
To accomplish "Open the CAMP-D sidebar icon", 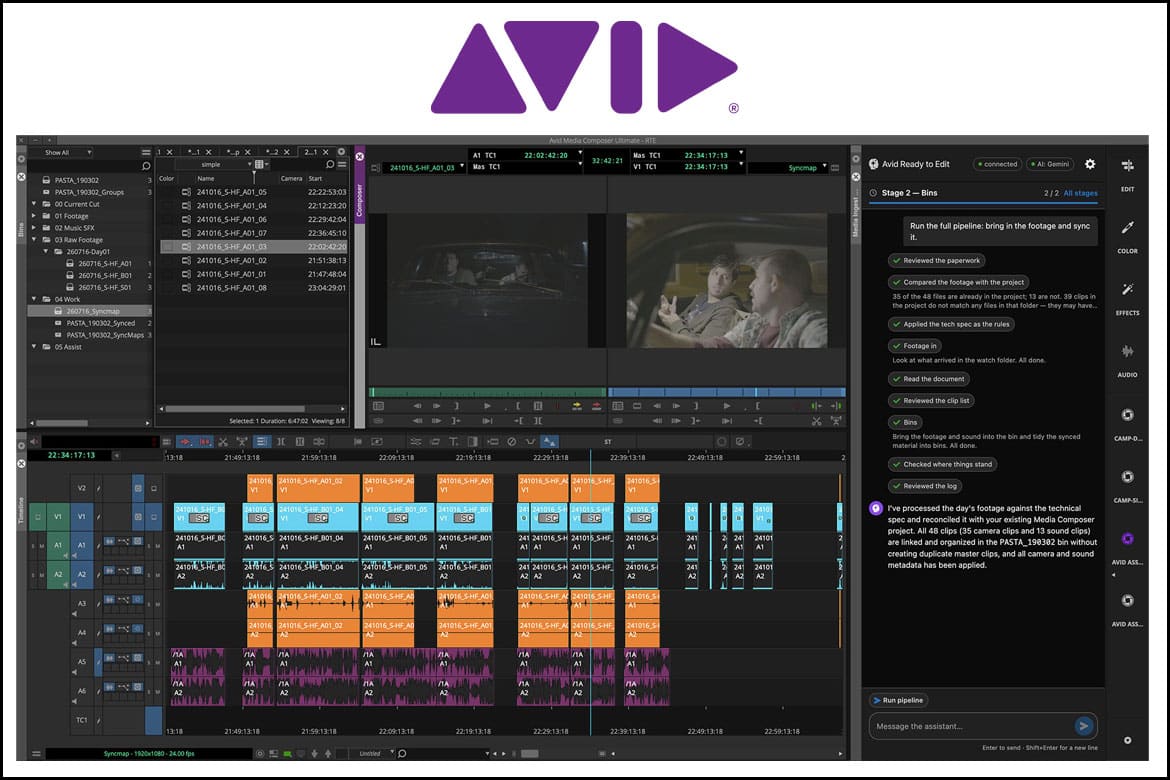I will pyautogui.click(x=1127, y=414).
